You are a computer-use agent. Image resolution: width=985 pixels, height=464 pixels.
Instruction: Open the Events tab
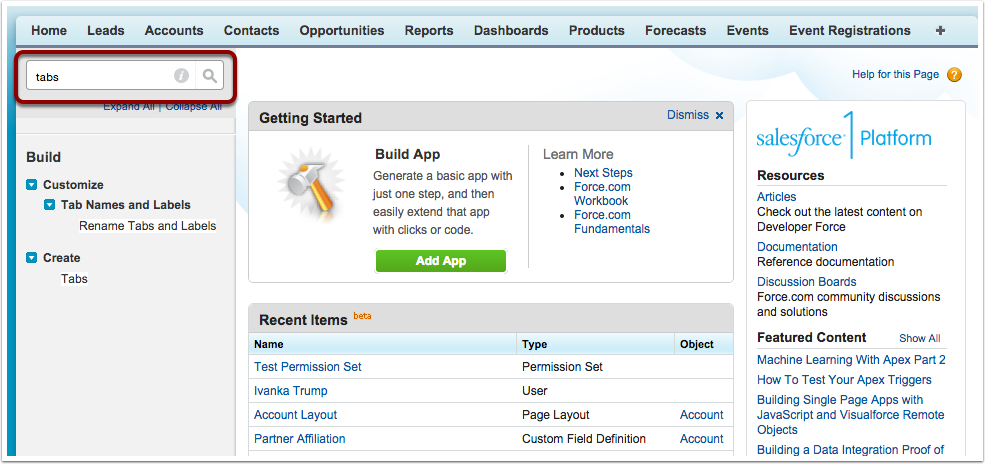coord(748,30)
